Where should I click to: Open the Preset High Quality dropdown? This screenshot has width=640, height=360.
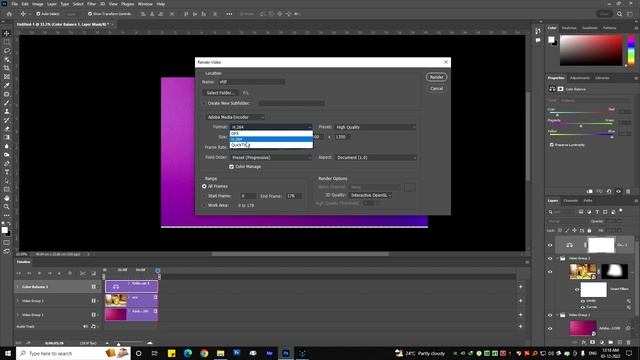[376, 127]
